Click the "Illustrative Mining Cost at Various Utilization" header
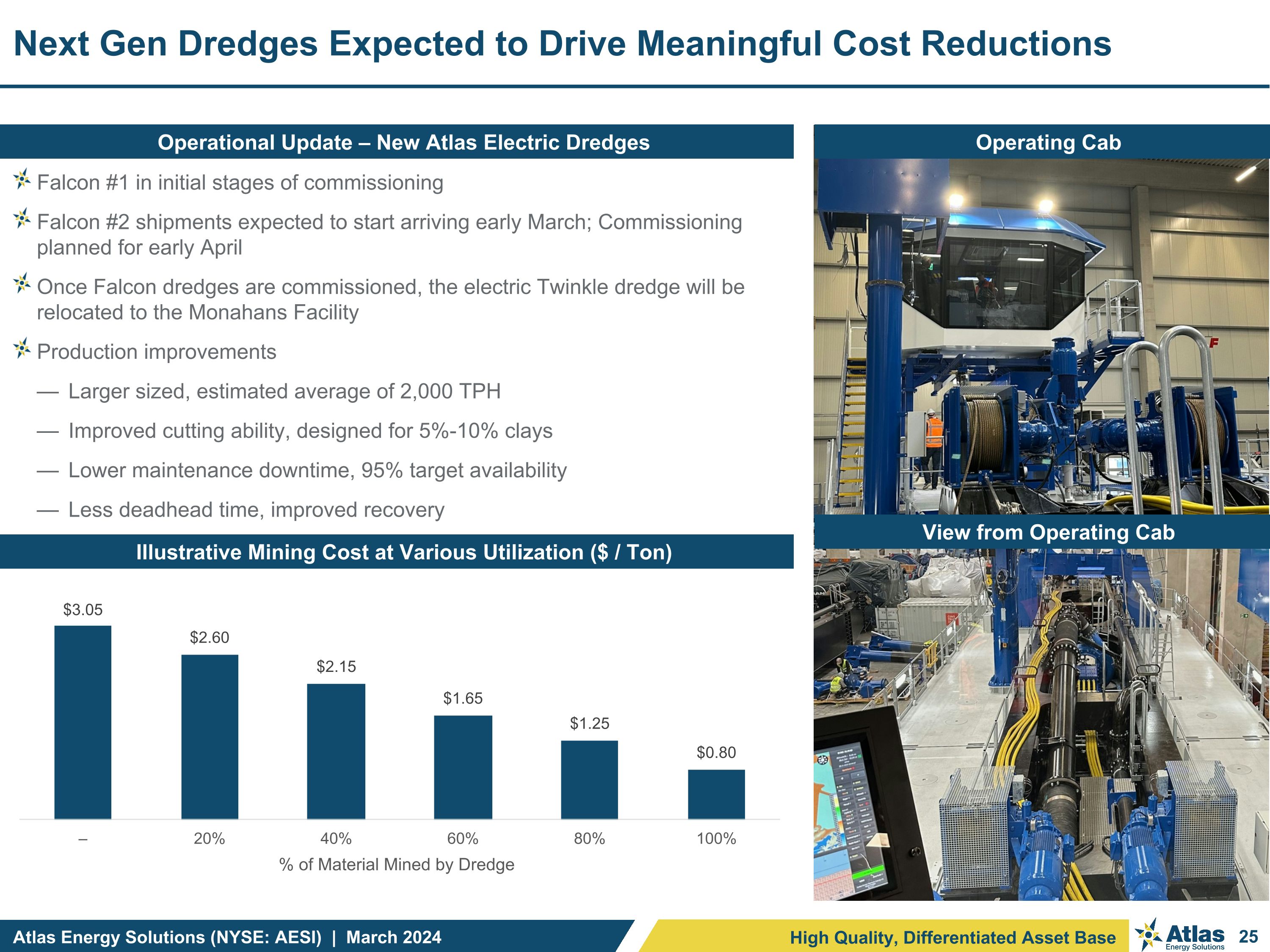This screenshot has height=952, width=1270. 397,551
